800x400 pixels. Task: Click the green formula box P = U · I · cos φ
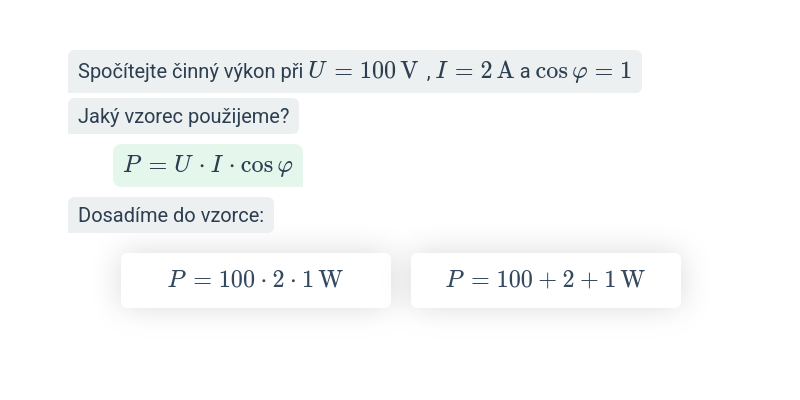point(208,165)
